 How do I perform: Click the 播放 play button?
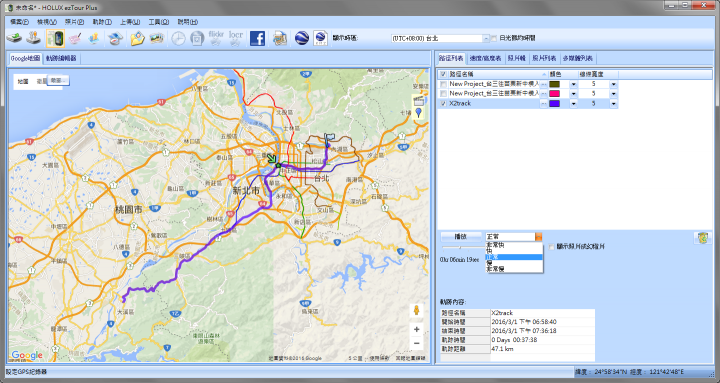[460, 237]
